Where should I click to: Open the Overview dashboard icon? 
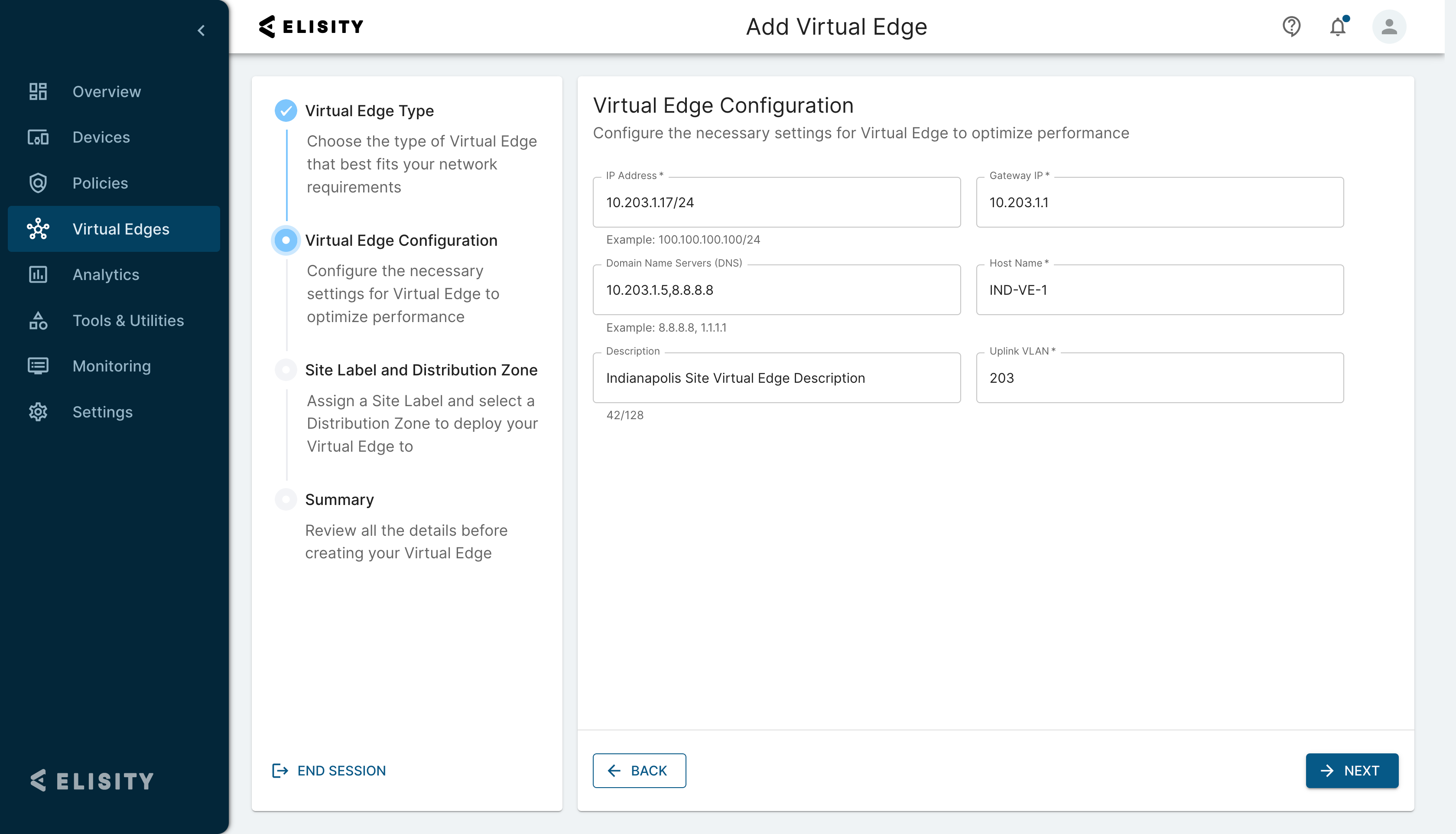coord(38,91)
